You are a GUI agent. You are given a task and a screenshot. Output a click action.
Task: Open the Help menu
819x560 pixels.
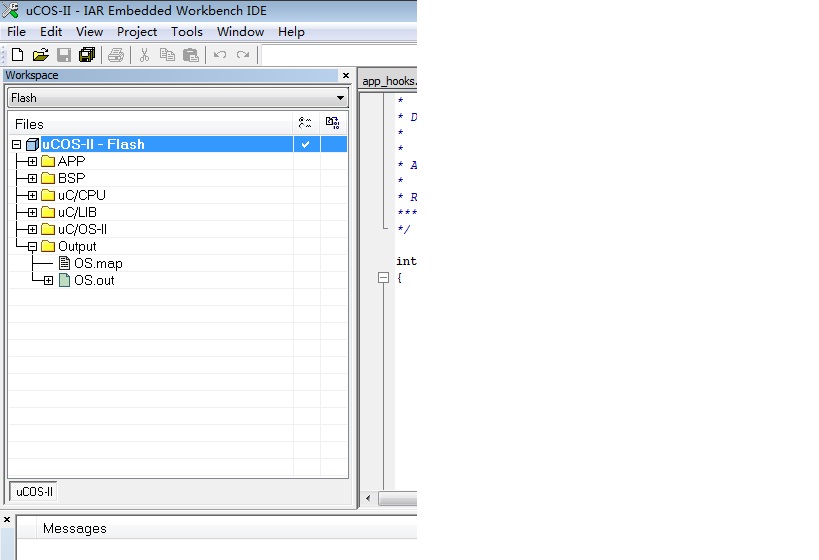[291, 32]
